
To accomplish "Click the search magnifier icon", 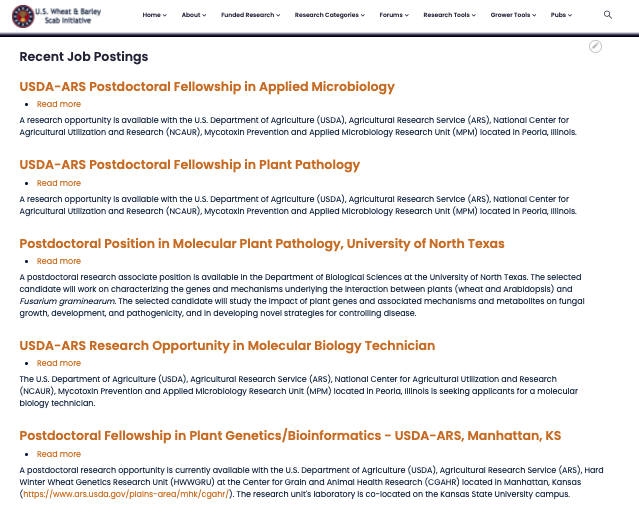I will pos(608,15).
